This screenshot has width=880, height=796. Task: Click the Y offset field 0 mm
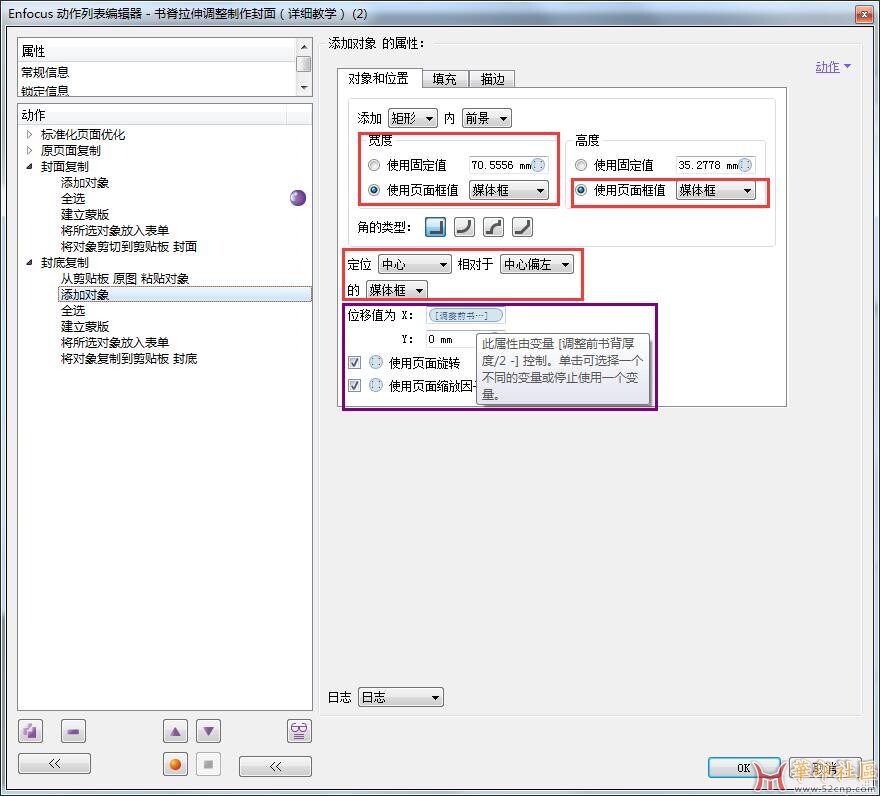[451, 339]
